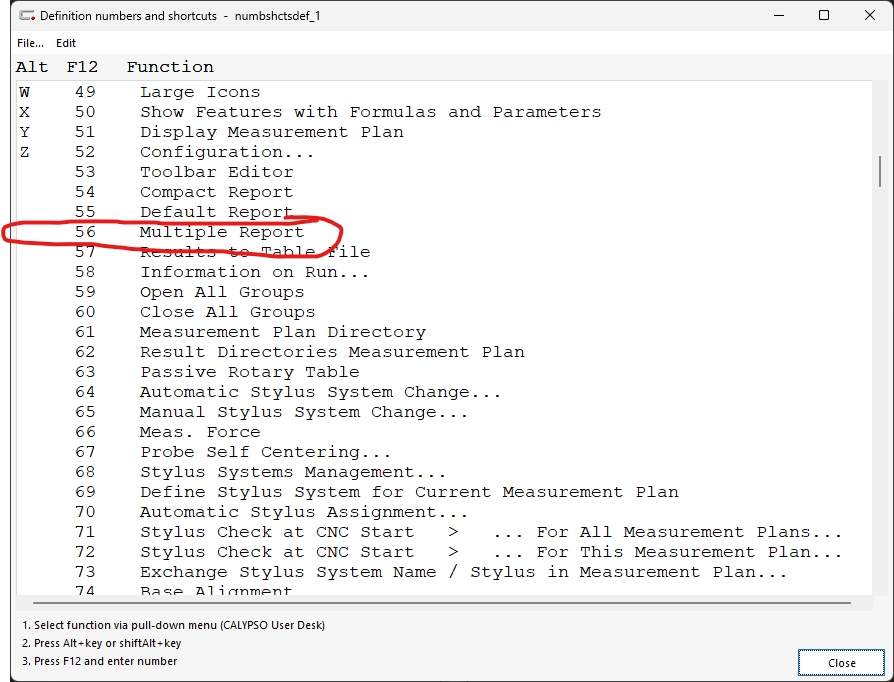
Task: Select the Large Icons entry
Action: point(199,92)
